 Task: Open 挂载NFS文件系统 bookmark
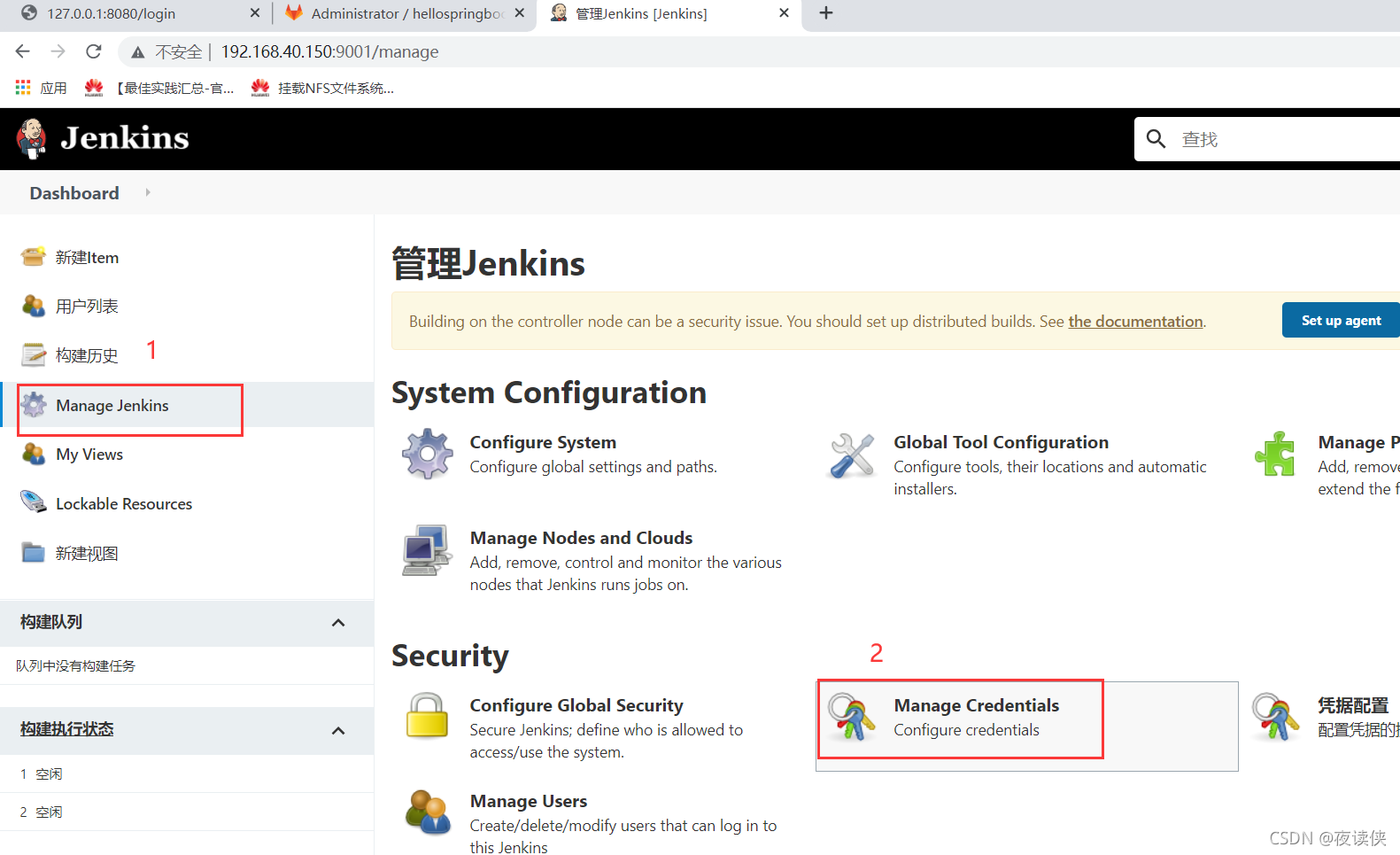pyautogui.click(x=323, y=88)
